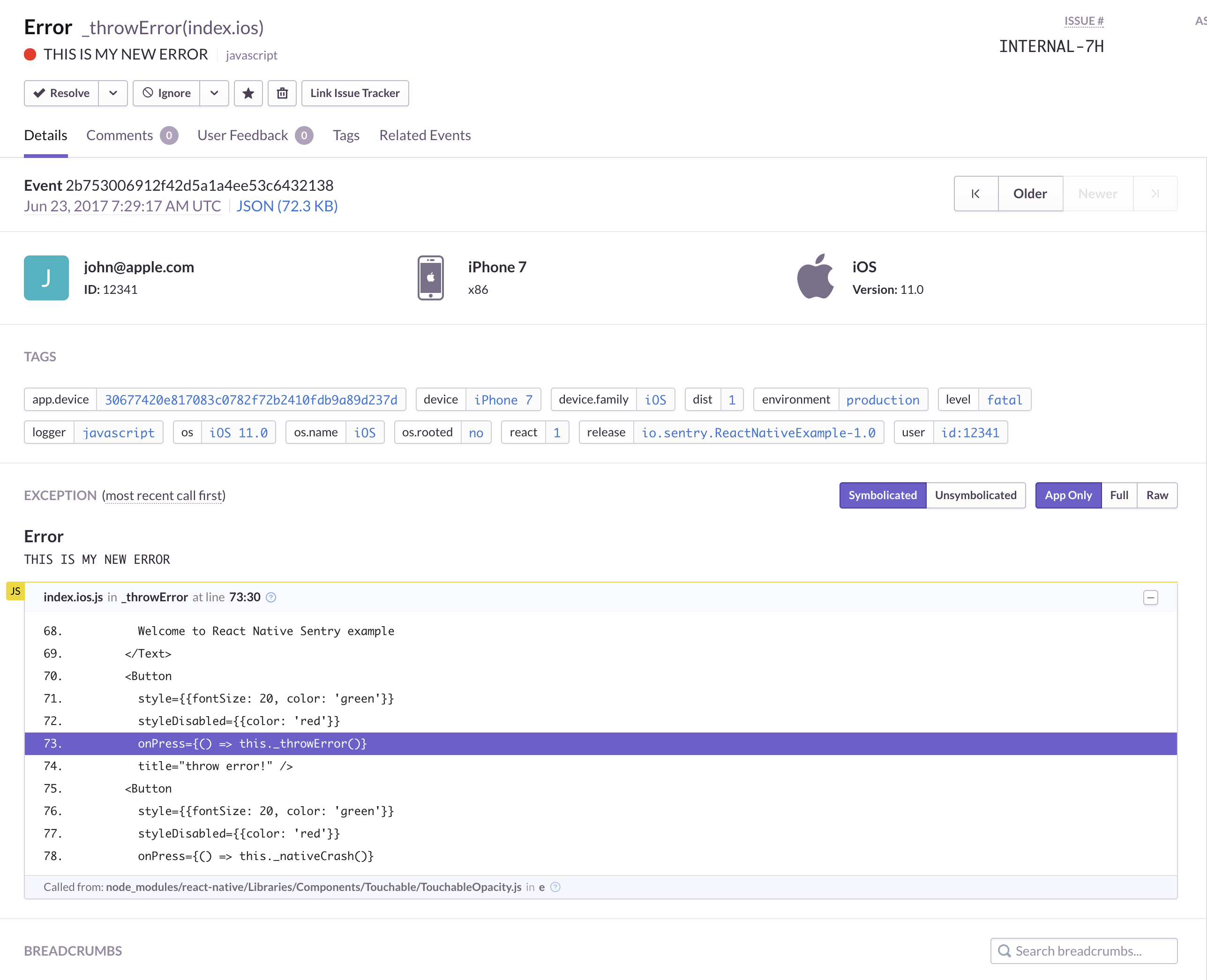Click the trash delete icon

click(282, 93)
